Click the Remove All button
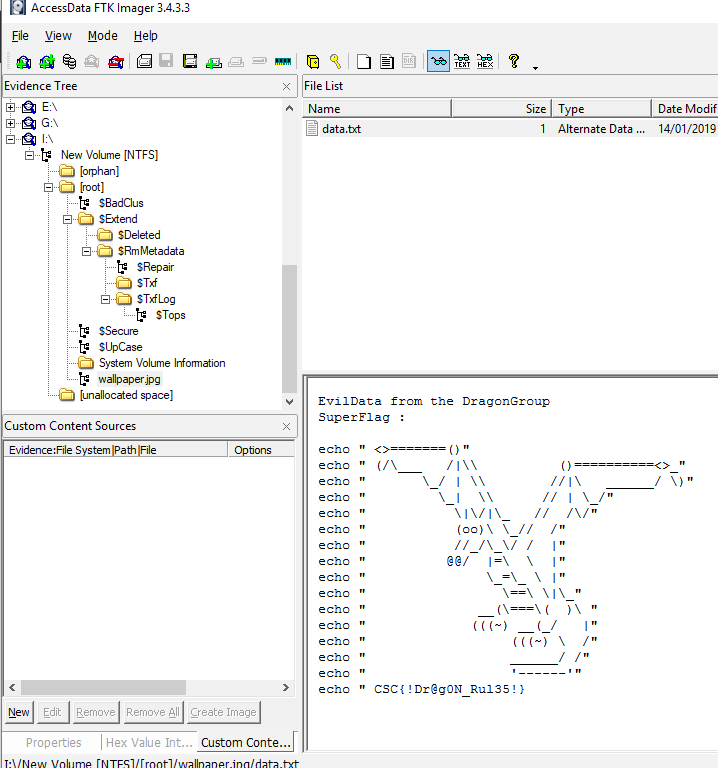Screen dimensions: 718x768 (x=153, y=712)
